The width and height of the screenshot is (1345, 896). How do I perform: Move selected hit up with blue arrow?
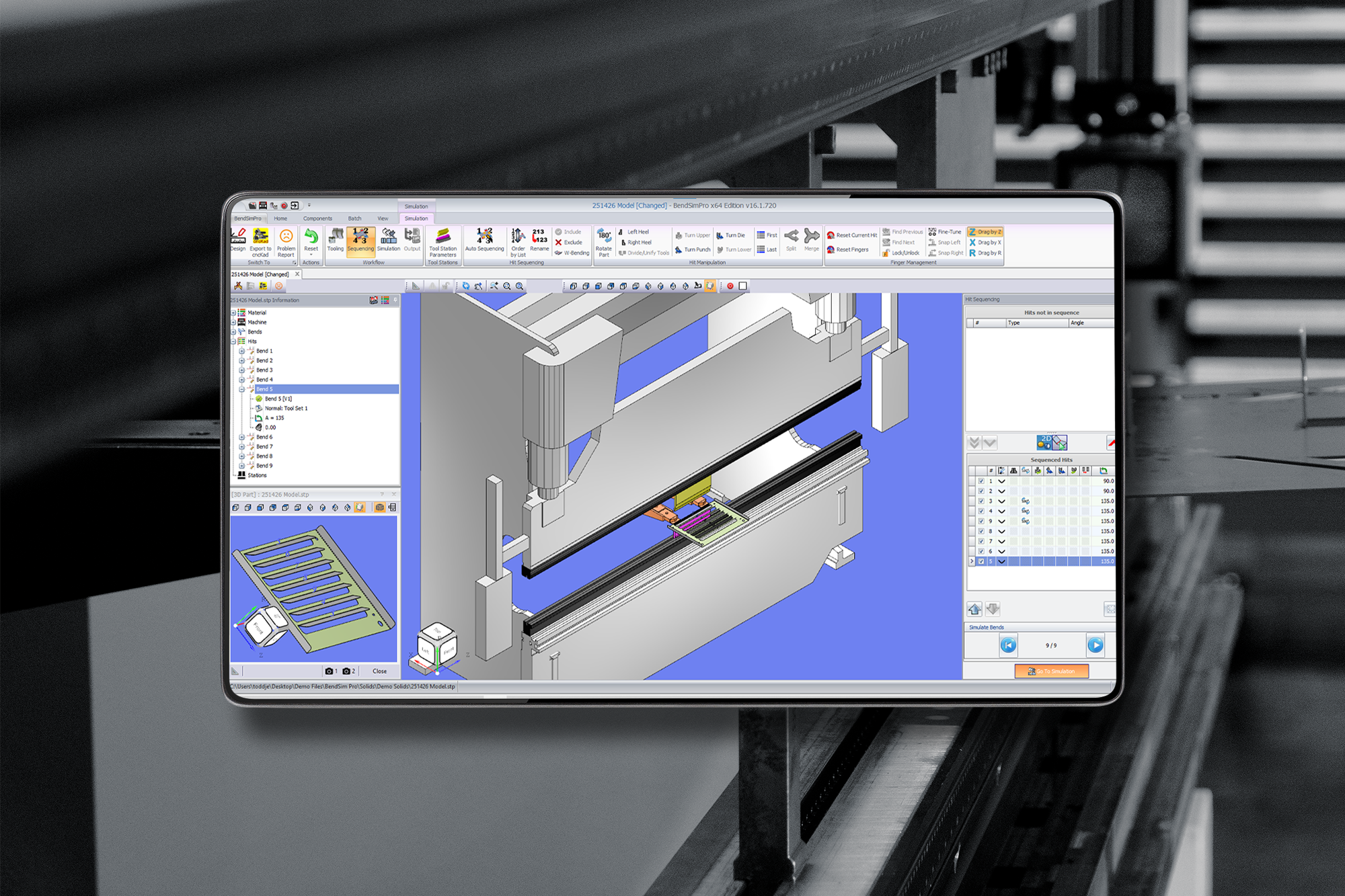point(974,610)
